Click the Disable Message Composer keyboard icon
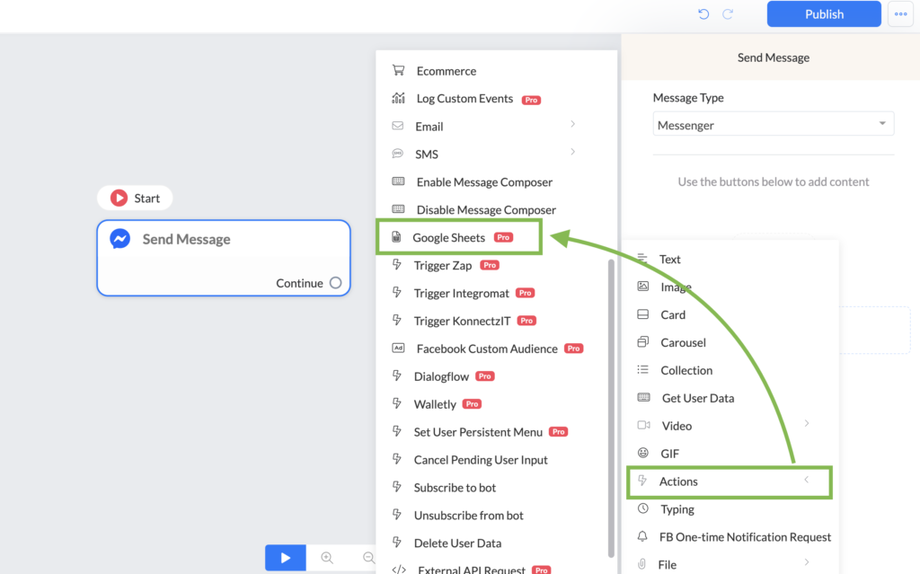Viewport: 920px width, 574px height. pyautogui.click(x=398, y=209)
